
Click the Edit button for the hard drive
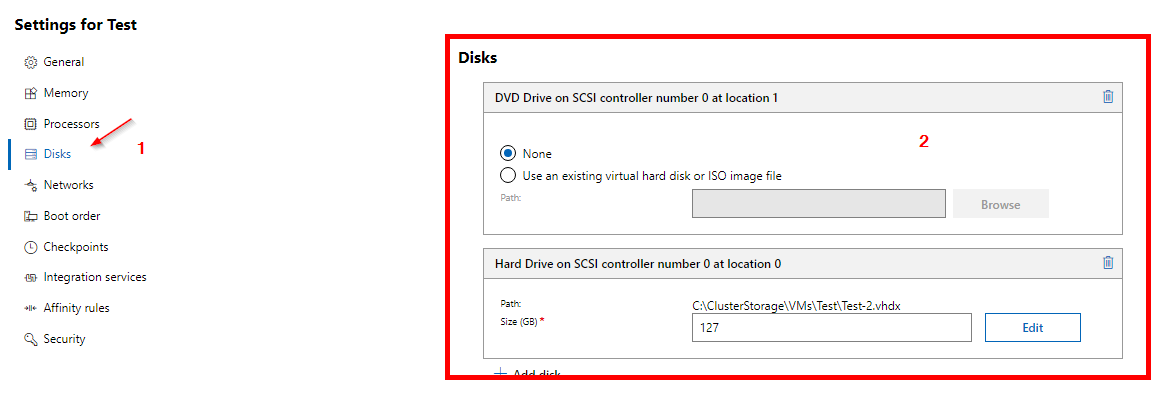[1032, 327]
